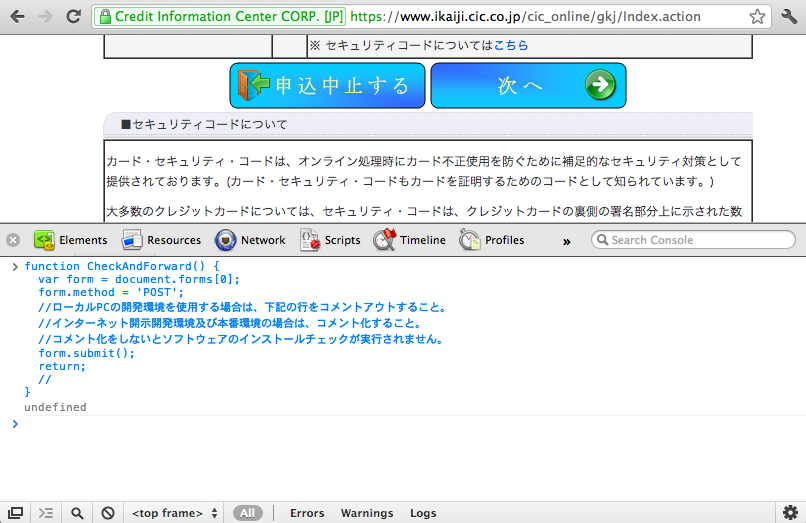Image resolution: width=806 pixels, height=523 pixels.
Task: Click the status bar search magnifier icon
Action: [77, 513]
